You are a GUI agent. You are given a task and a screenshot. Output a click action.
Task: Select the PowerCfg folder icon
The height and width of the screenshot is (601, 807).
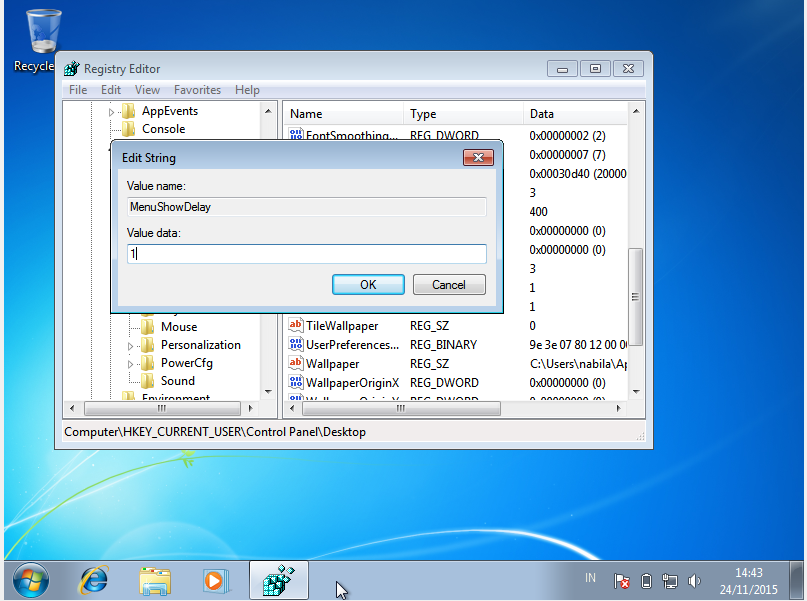pyautogui.click(x=147, y=363)
